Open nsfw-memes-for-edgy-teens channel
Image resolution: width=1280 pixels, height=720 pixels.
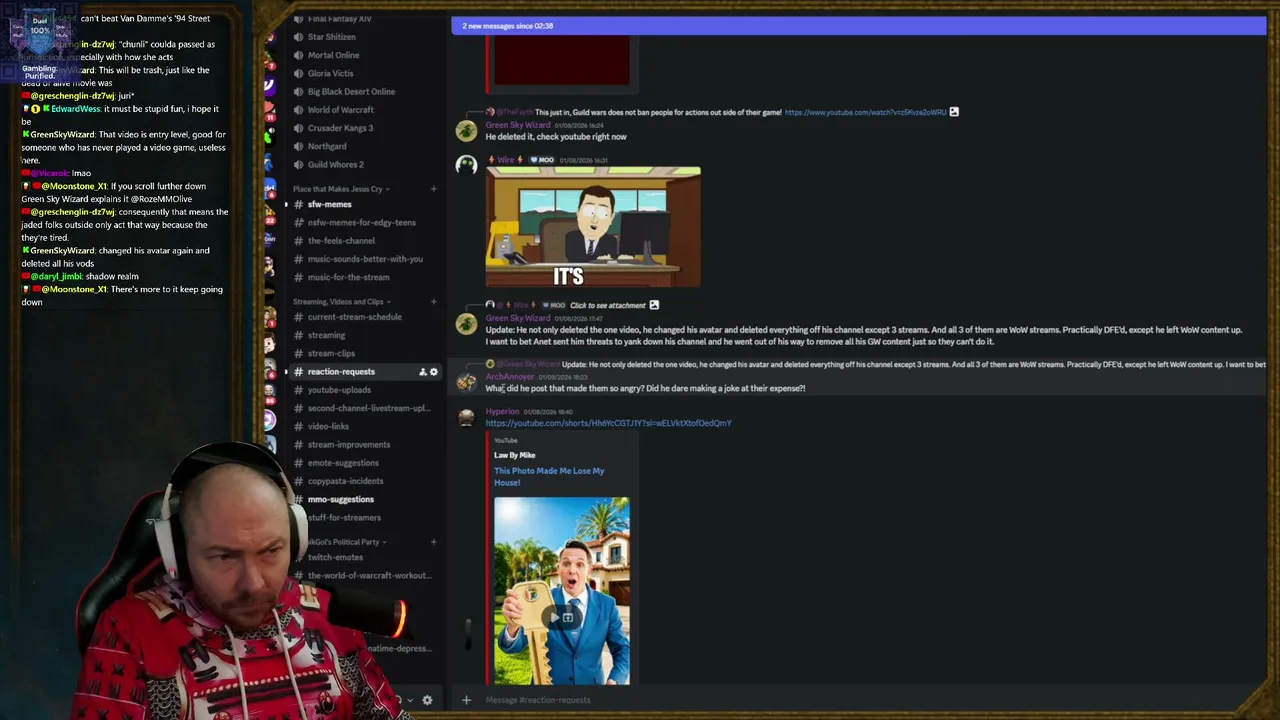click(x=363, y=222)
